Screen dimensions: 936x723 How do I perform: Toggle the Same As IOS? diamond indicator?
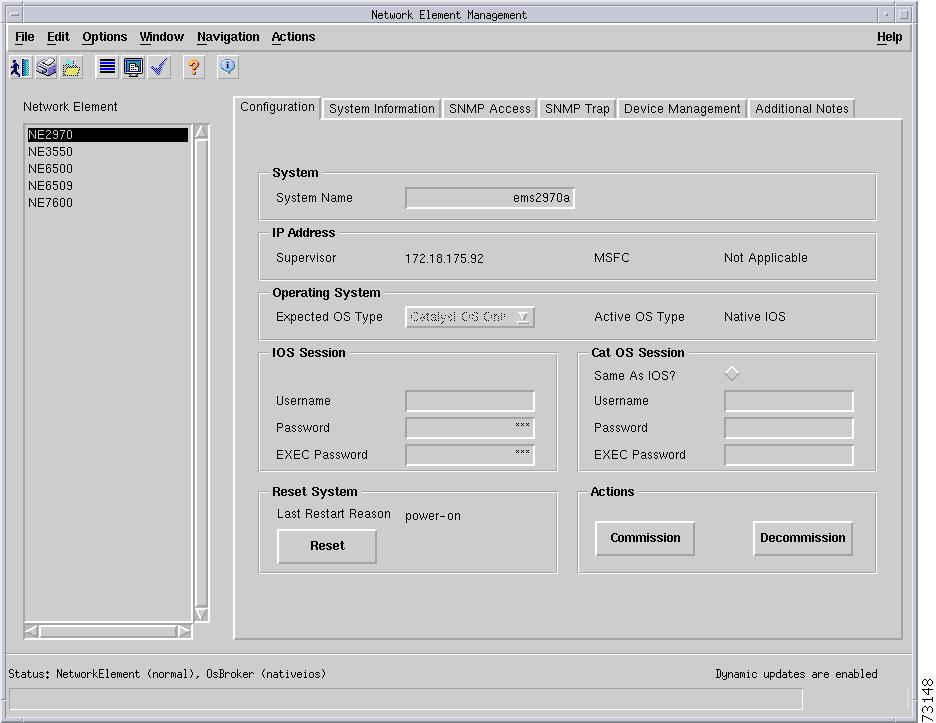pyautogui.click(x=732, y=374)
